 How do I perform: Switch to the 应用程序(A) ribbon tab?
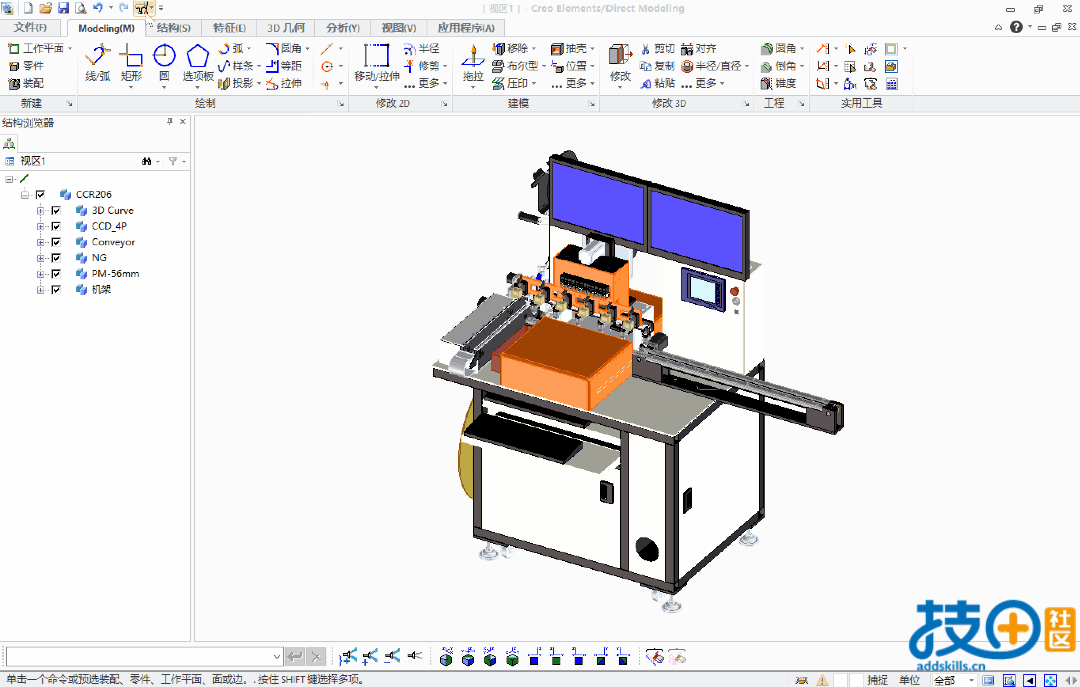[466, 28]
